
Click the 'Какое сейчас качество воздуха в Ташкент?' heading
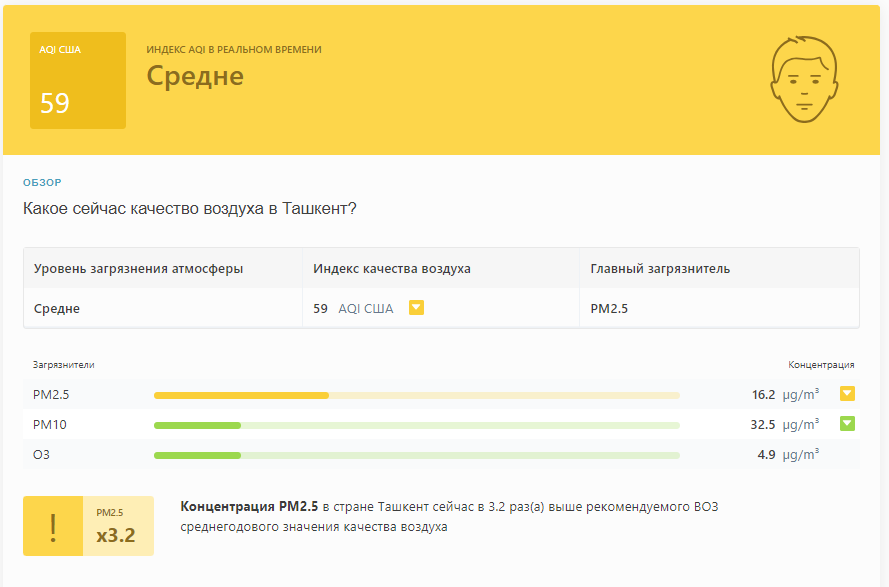pyautogui.click(x=189, y=209)
